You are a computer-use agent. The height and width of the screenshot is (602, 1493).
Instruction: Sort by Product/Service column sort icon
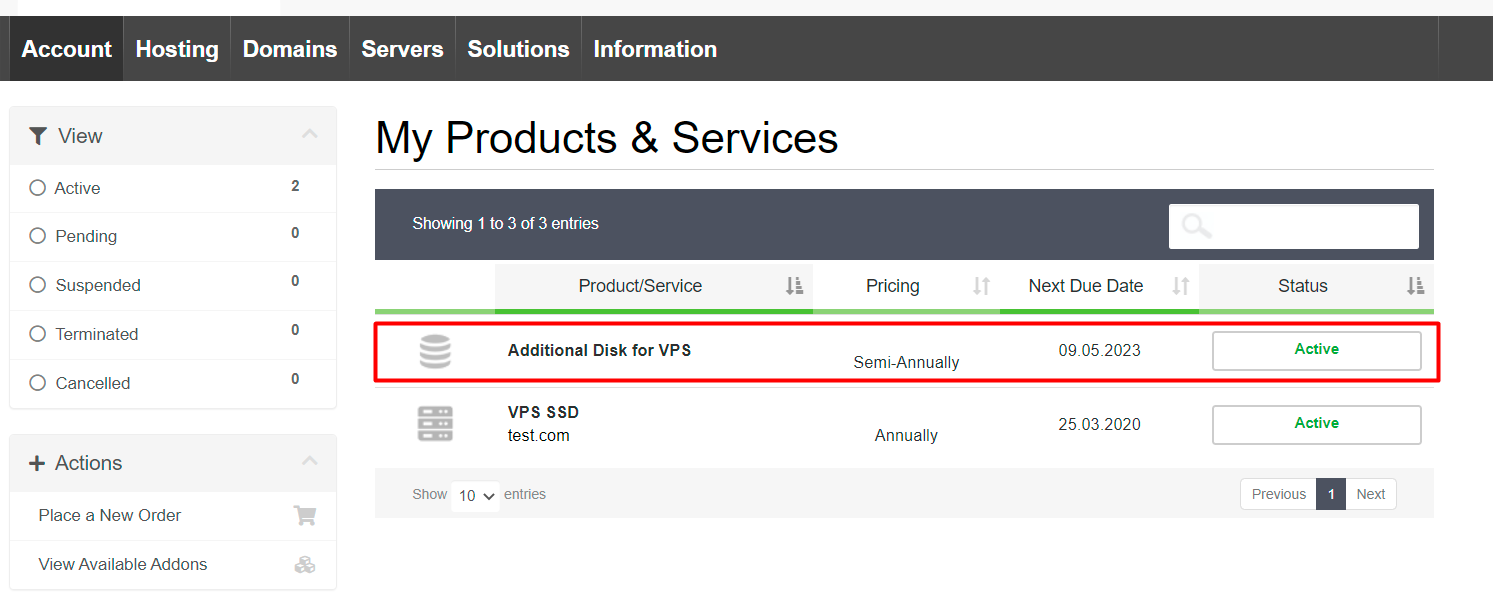(794, 286)
